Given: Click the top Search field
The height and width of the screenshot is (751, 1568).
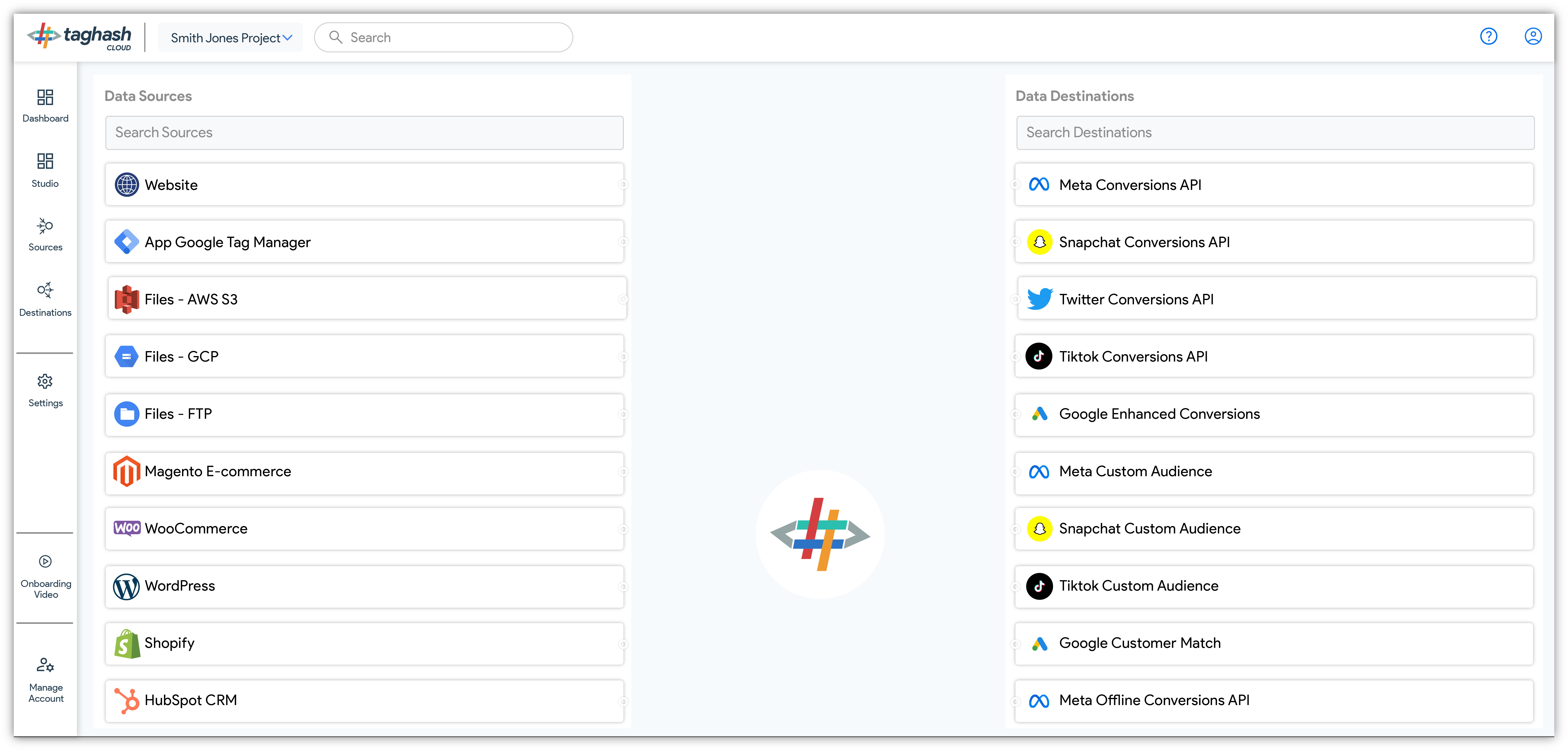Looking at the screenshot, I should (443, 38).
